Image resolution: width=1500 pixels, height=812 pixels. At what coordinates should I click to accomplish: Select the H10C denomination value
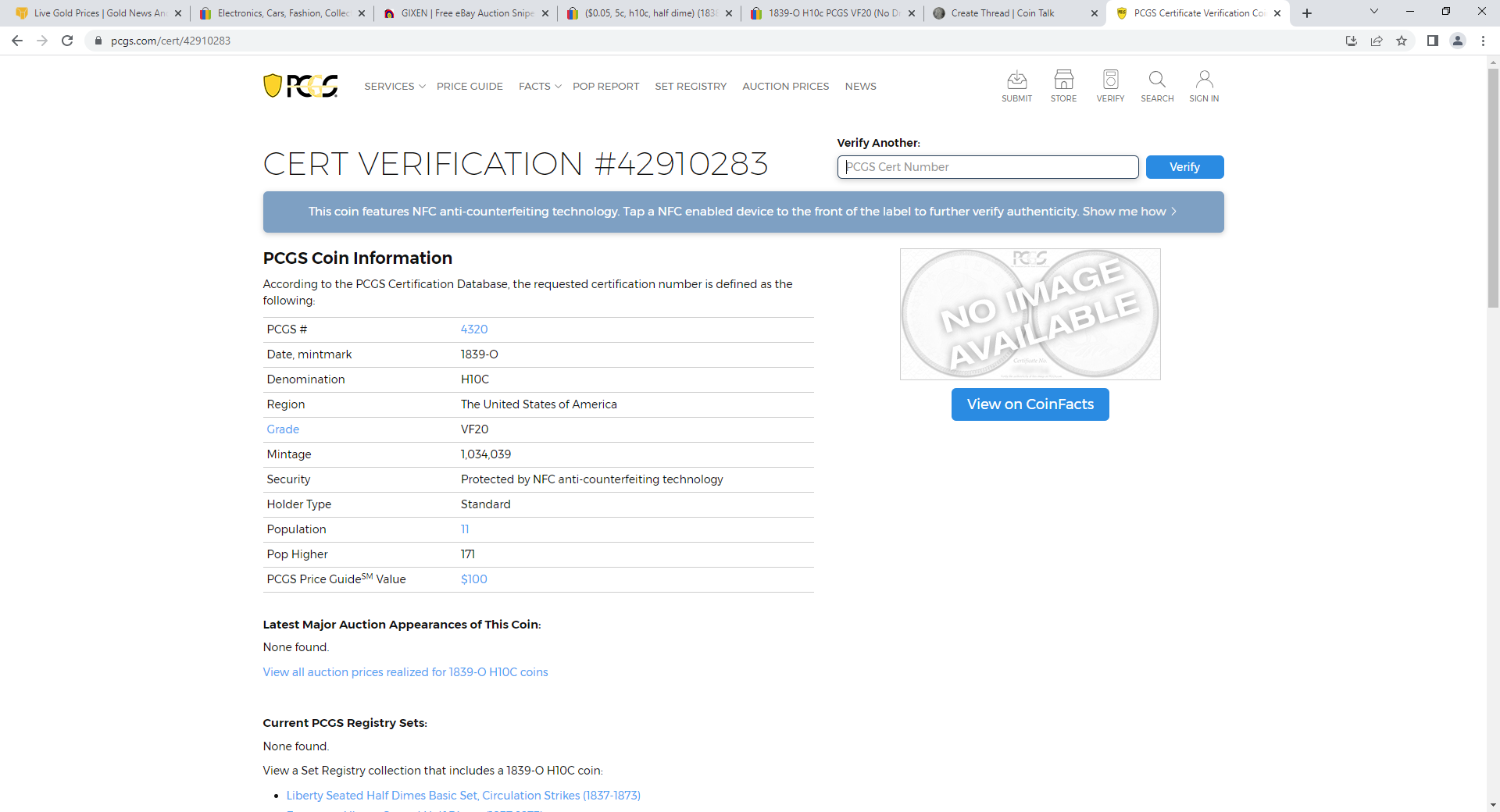474,379
